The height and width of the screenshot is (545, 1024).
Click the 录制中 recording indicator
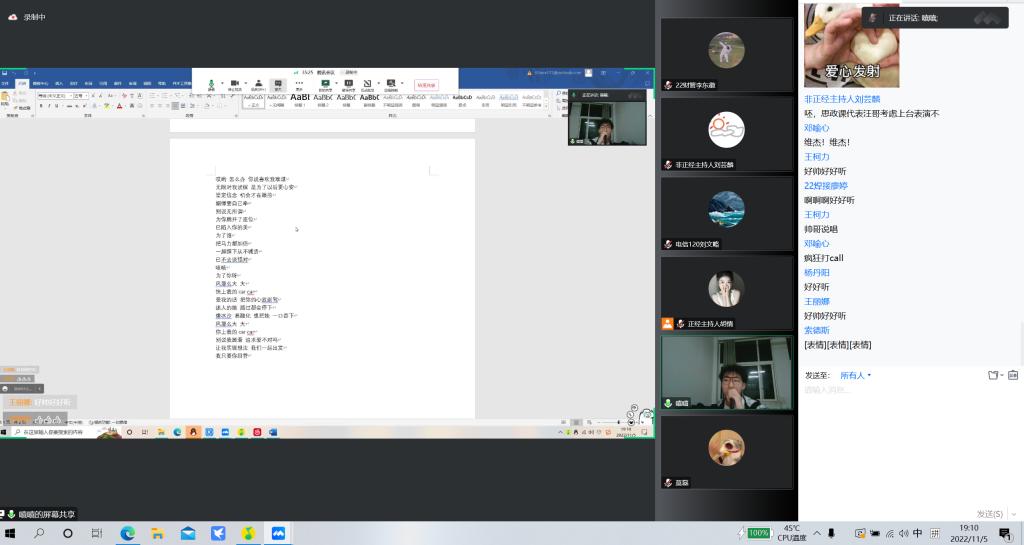coord(34,17)
